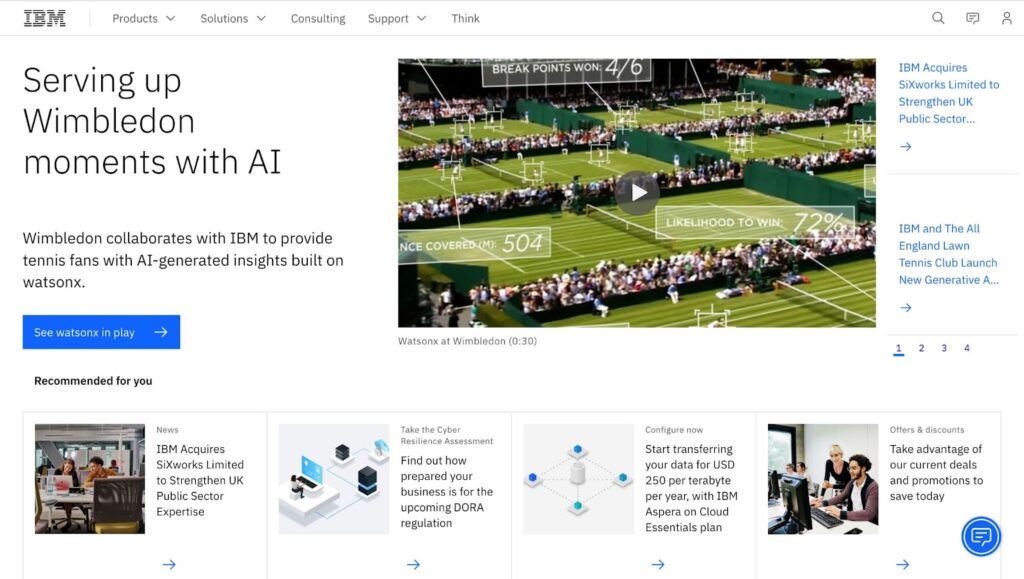Click Wimbledon collaborates with IBM paragraph

click(x=184, y=260)
